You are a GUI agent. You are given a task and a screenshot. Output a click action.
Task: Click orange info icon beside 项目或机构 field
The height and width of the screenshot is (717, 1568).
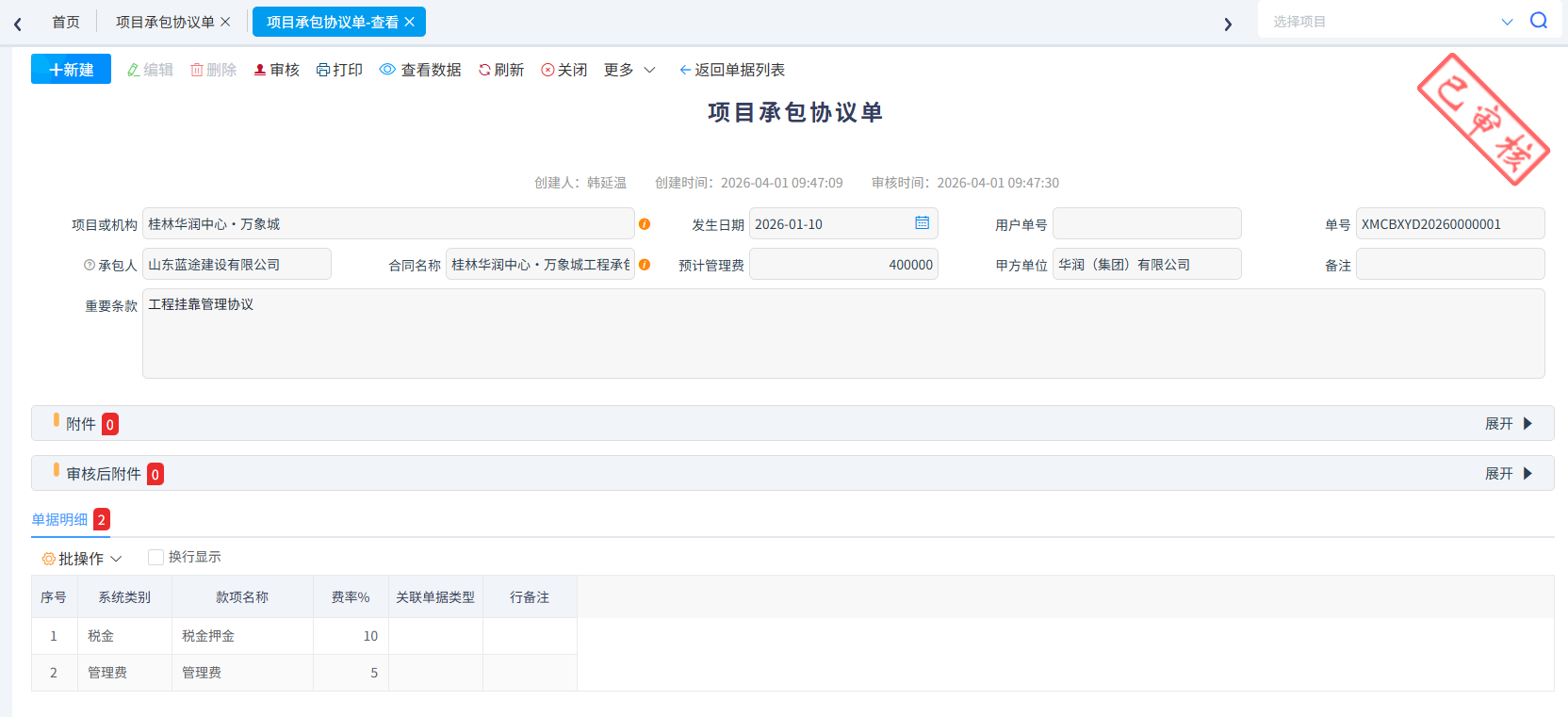(645, 224)
